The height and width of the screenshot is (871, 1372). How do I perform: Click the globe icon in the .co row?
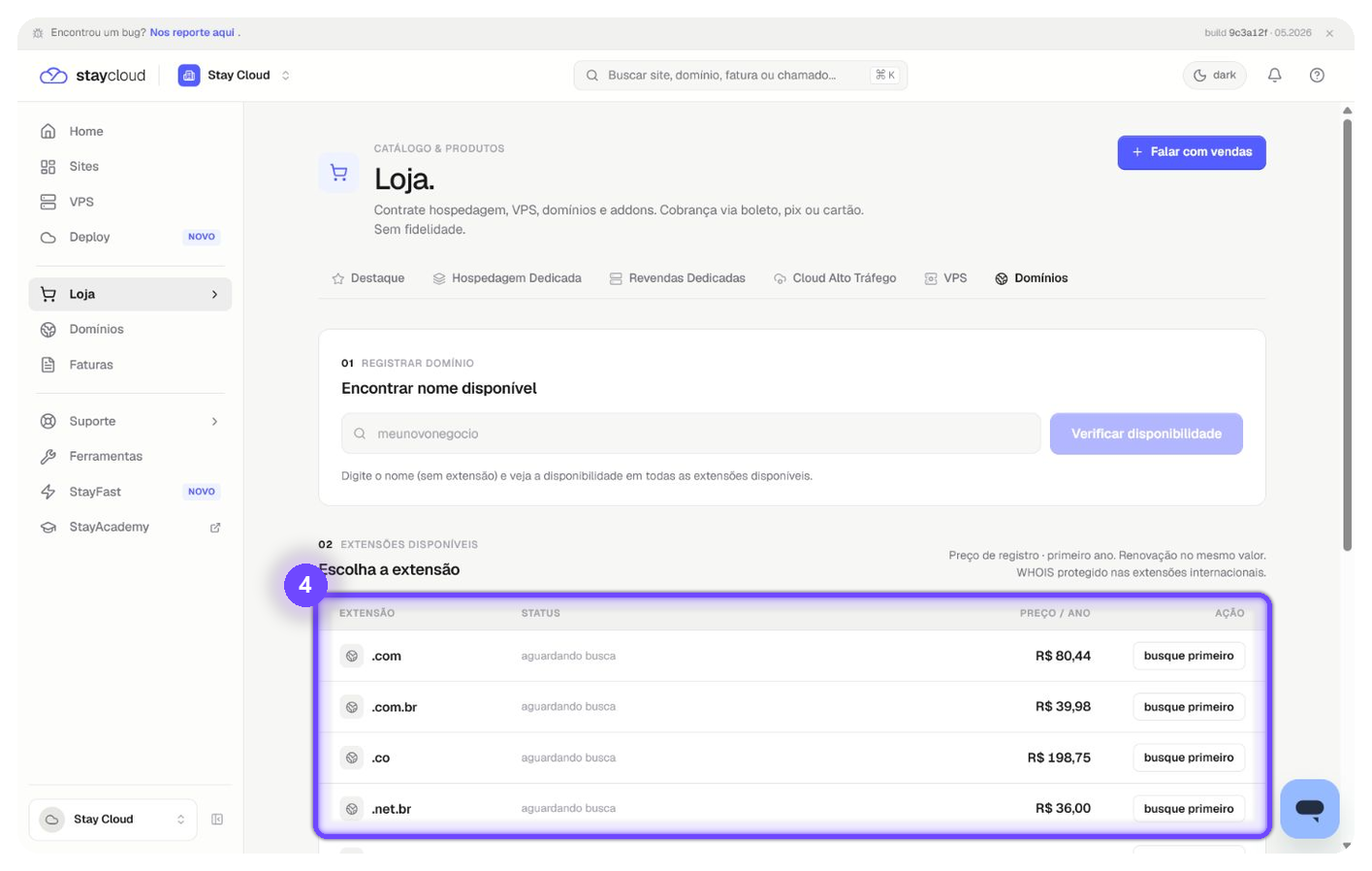click(352, 758)
